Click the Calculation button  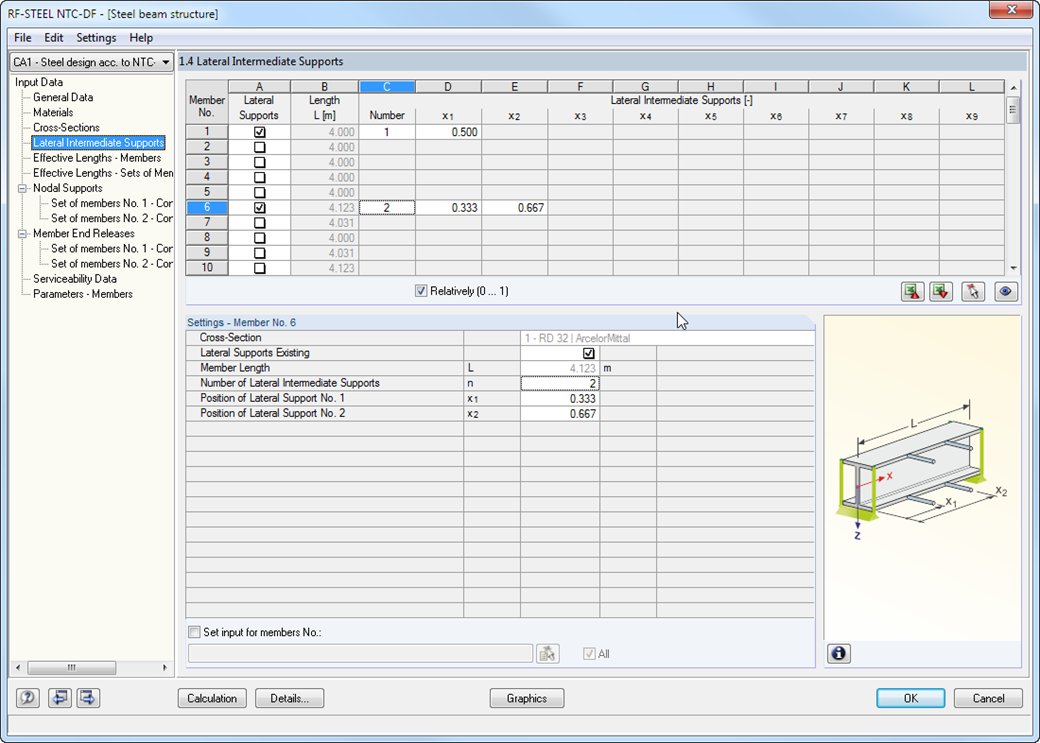click(212, 698)
